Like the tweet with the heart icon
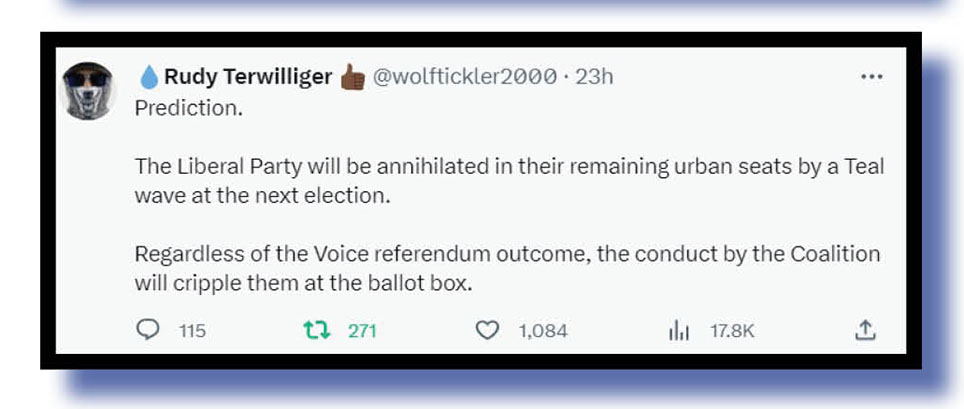This screenshot has width=964, height=409. pyautogui.click(x=487, y=330)
